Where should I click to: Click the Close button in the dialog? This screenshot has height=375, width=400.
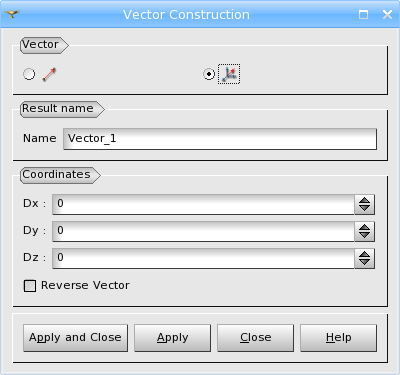click(x=255, y=338)
